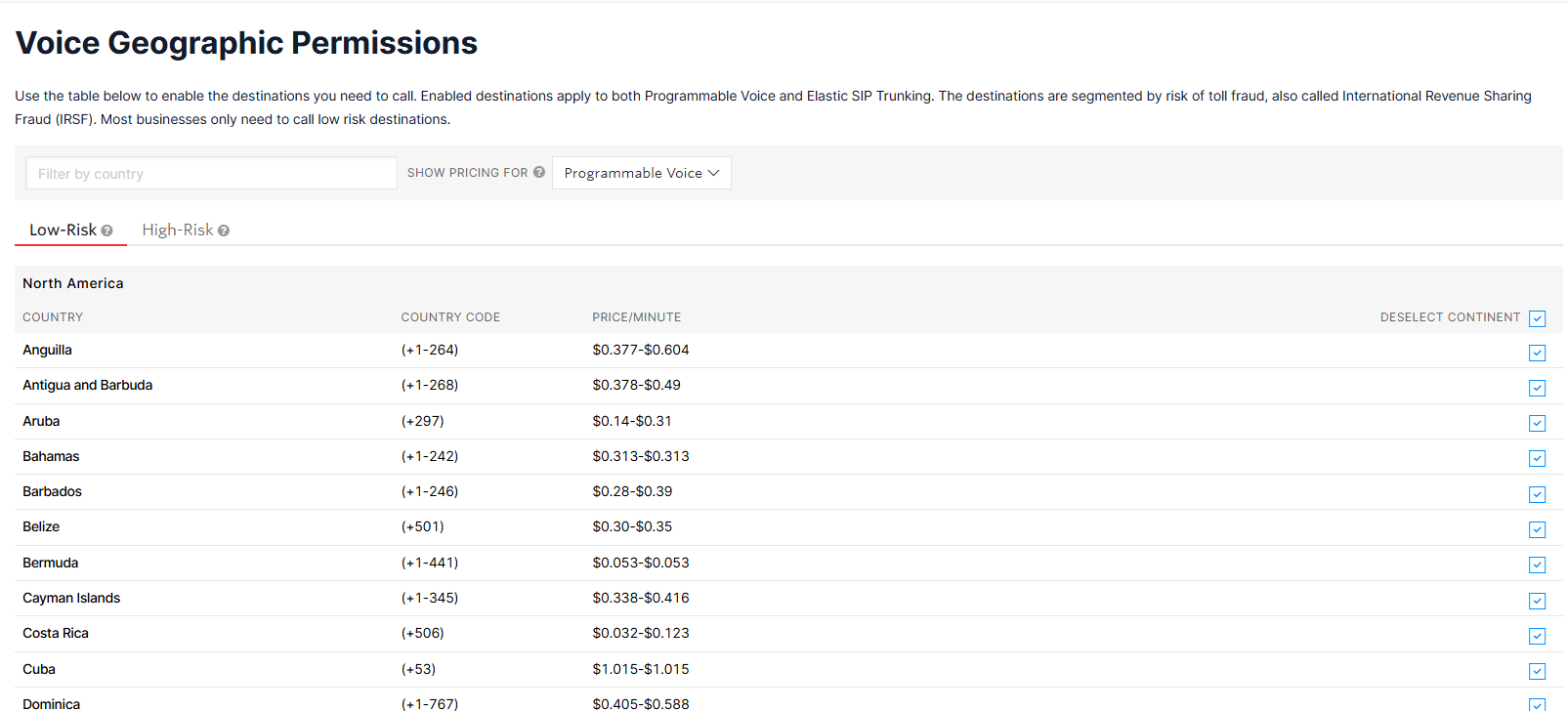Uncheck the Costa Rica checkbox

(1537, 636)
